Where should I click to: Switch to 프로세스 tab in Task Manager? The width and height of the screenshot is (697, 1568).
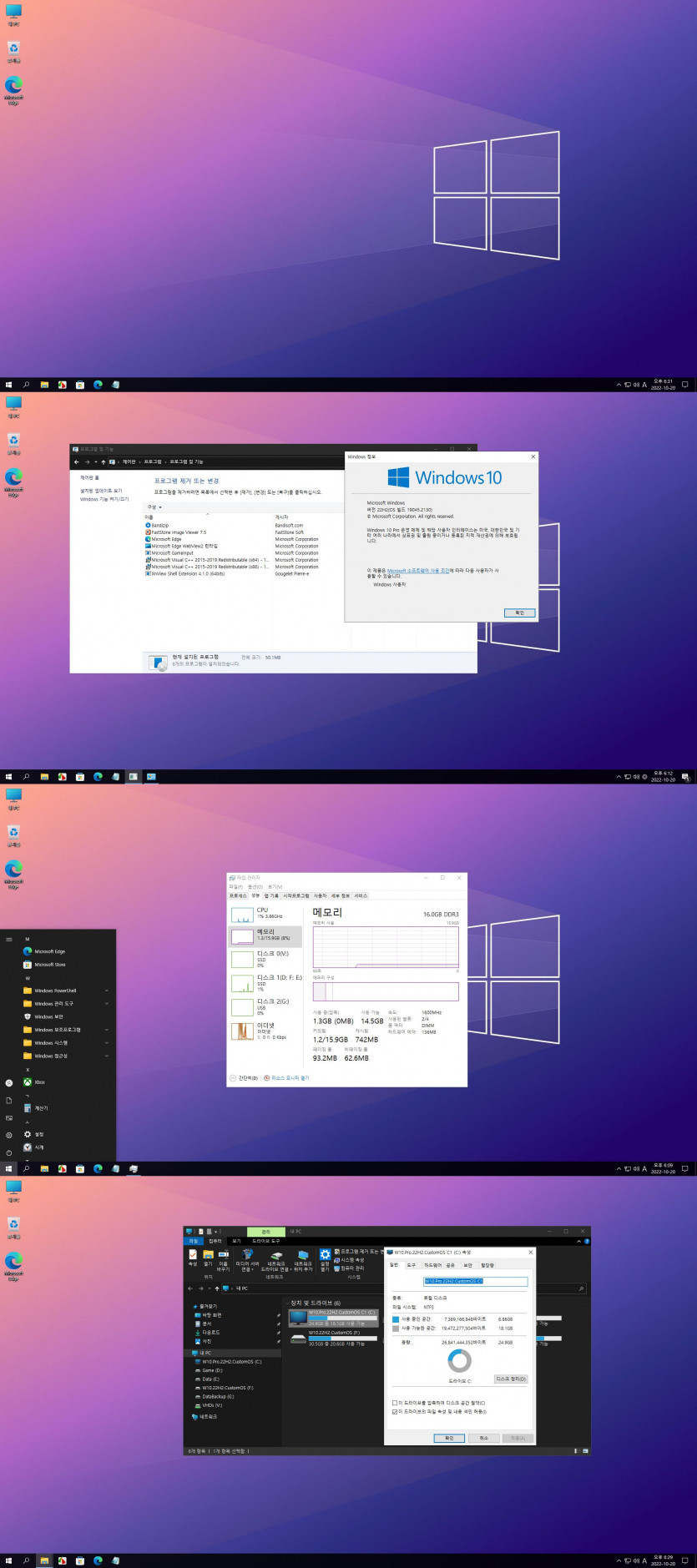[x=238, y=895]
